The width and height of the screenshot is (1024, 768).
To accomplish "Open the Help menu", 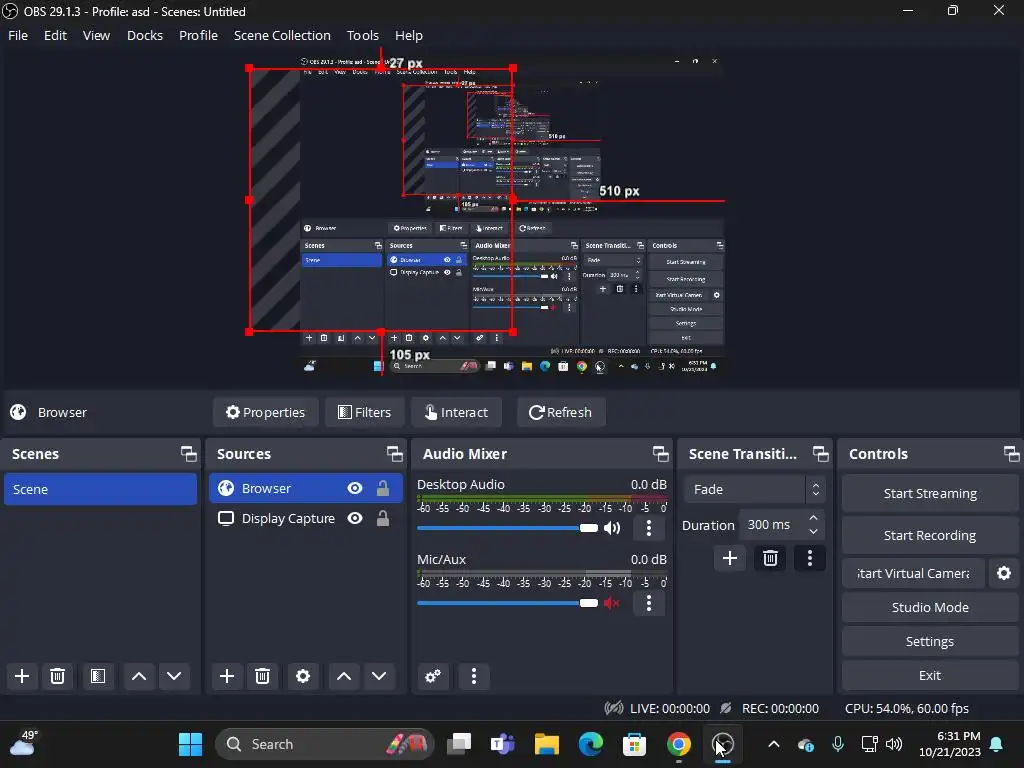I will click(x=409, y=35).
